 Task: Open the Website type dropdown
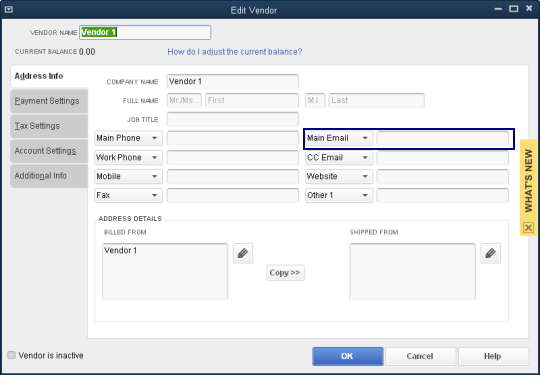(339, 176)
